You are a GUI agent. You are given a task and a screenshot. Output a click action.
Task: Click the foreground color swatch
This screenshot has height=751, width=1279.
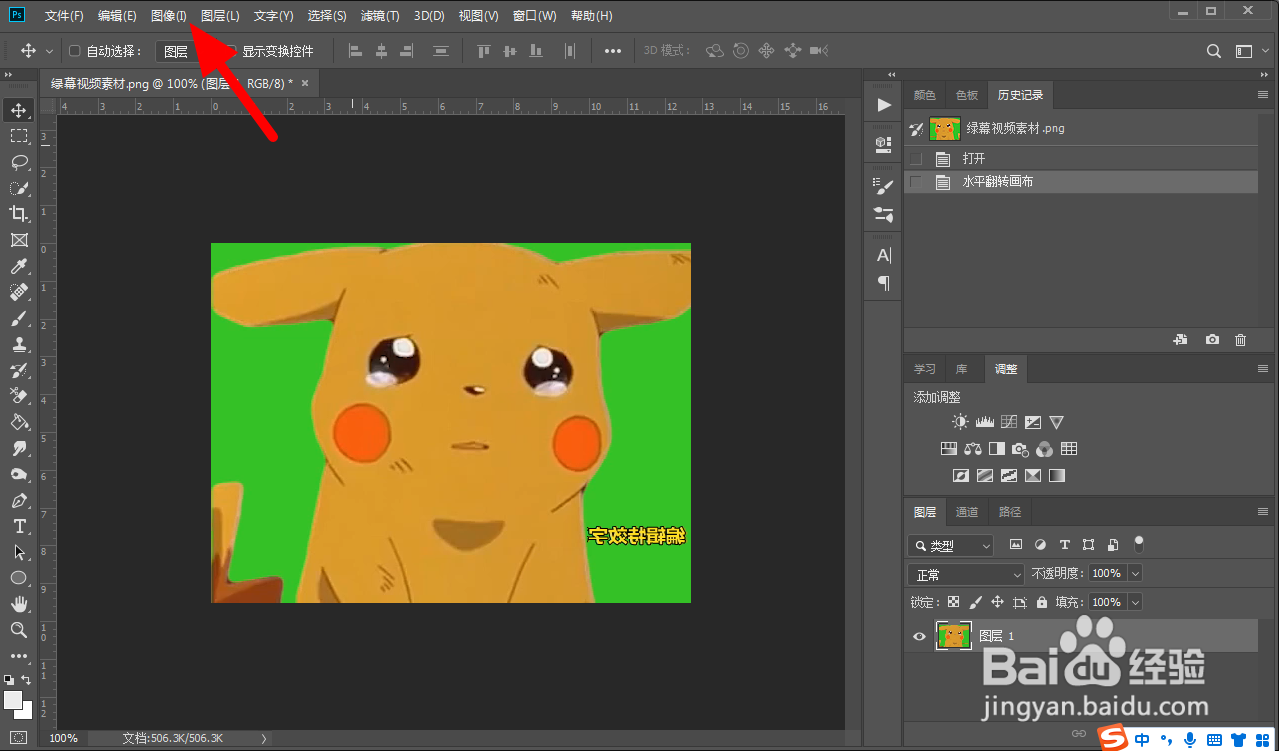point(13,700)
